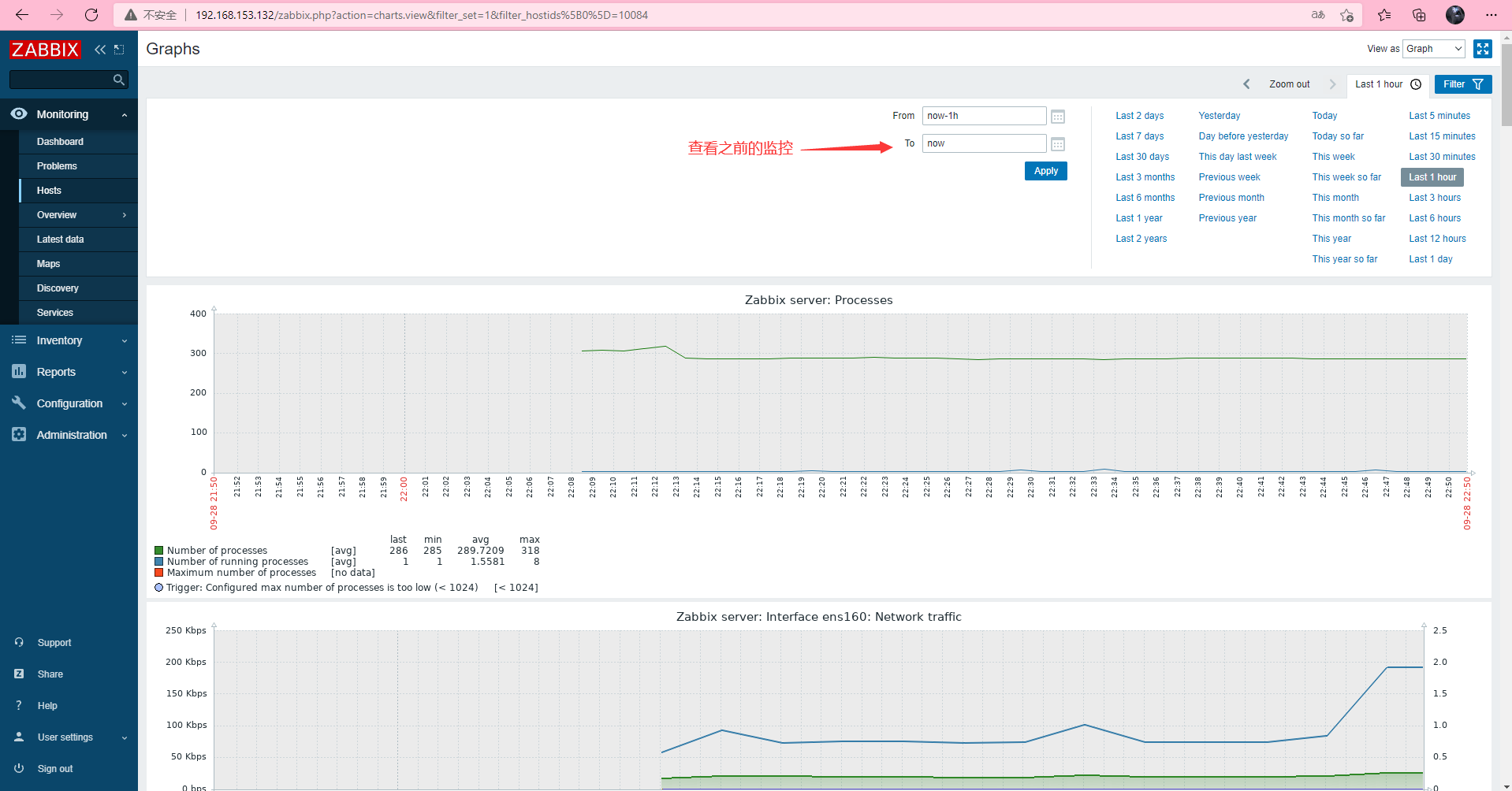Viewport: 1512px width, 791px height.
Task: Expand the Administration menu section
Action: click(125, 436)
